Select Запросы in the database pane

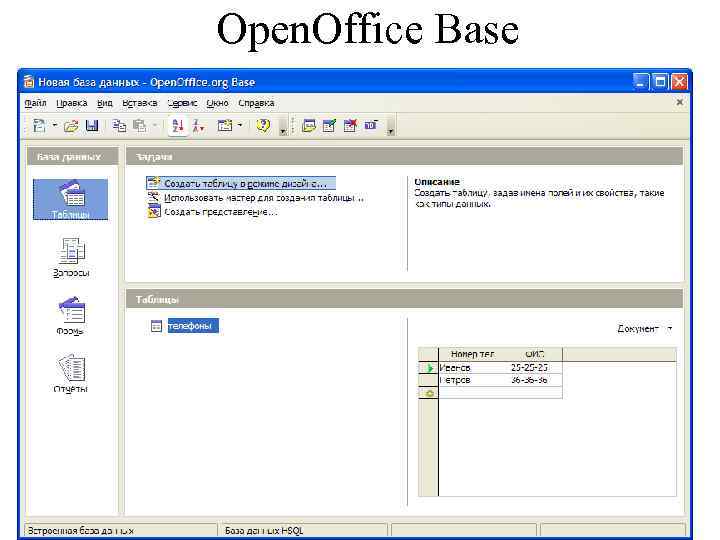(71, 258)
